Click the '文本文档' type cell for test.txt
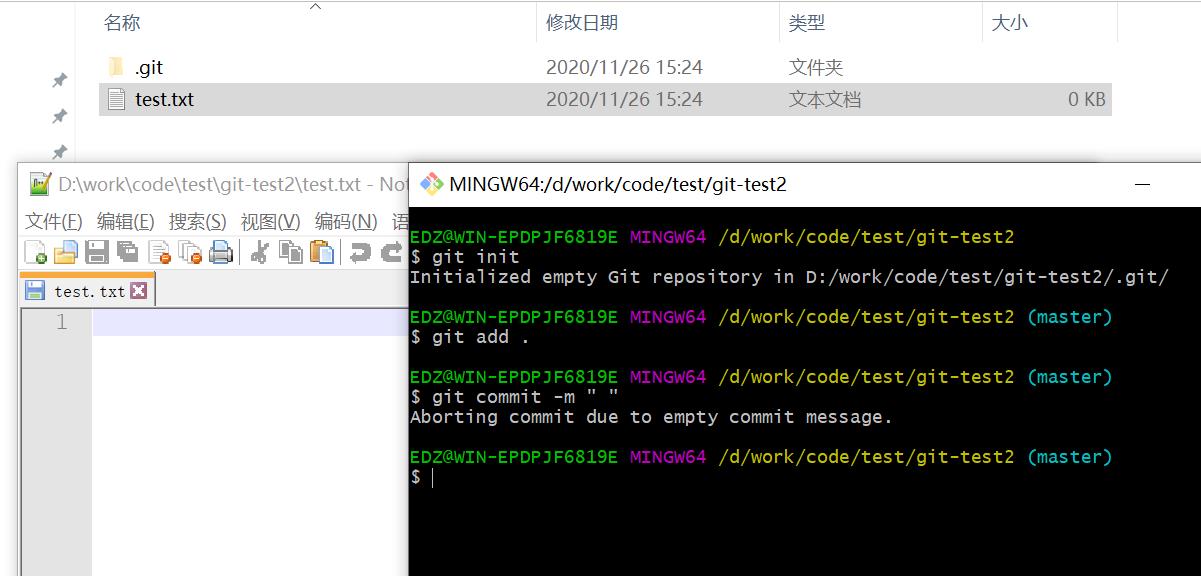The height and width of the screenshot is (576, 1201). point(825,99)
